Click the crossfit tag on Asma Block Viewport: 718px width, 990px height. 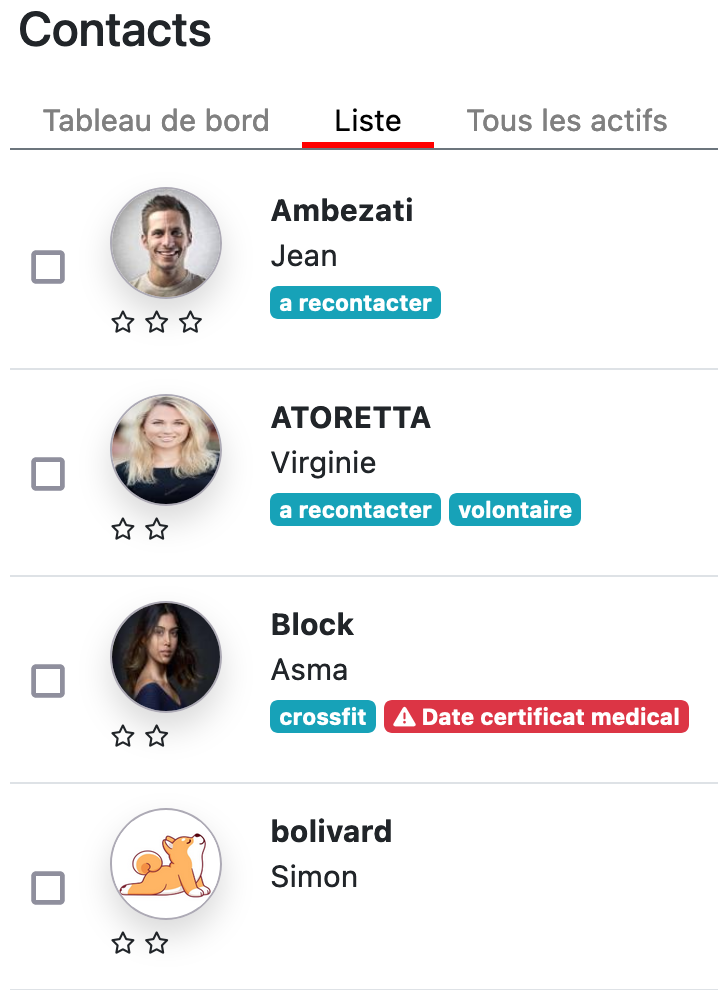tap(323, 717)
